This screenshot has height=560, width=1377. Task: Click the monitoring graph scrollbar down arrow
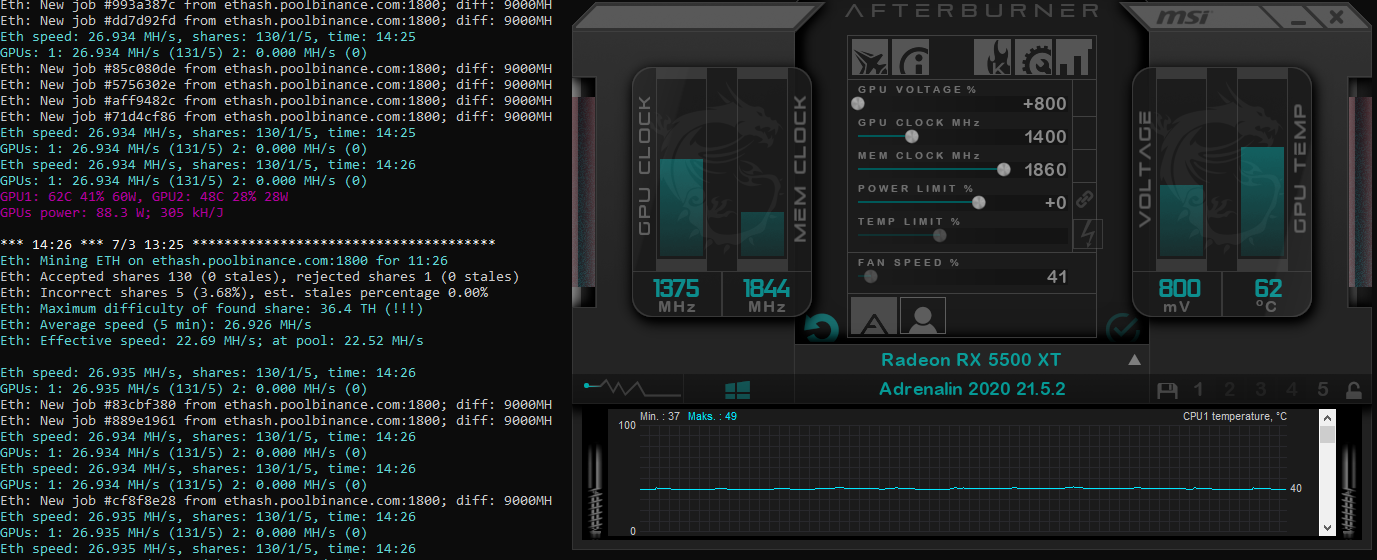pyautogui.click(x=1327, y=527)
